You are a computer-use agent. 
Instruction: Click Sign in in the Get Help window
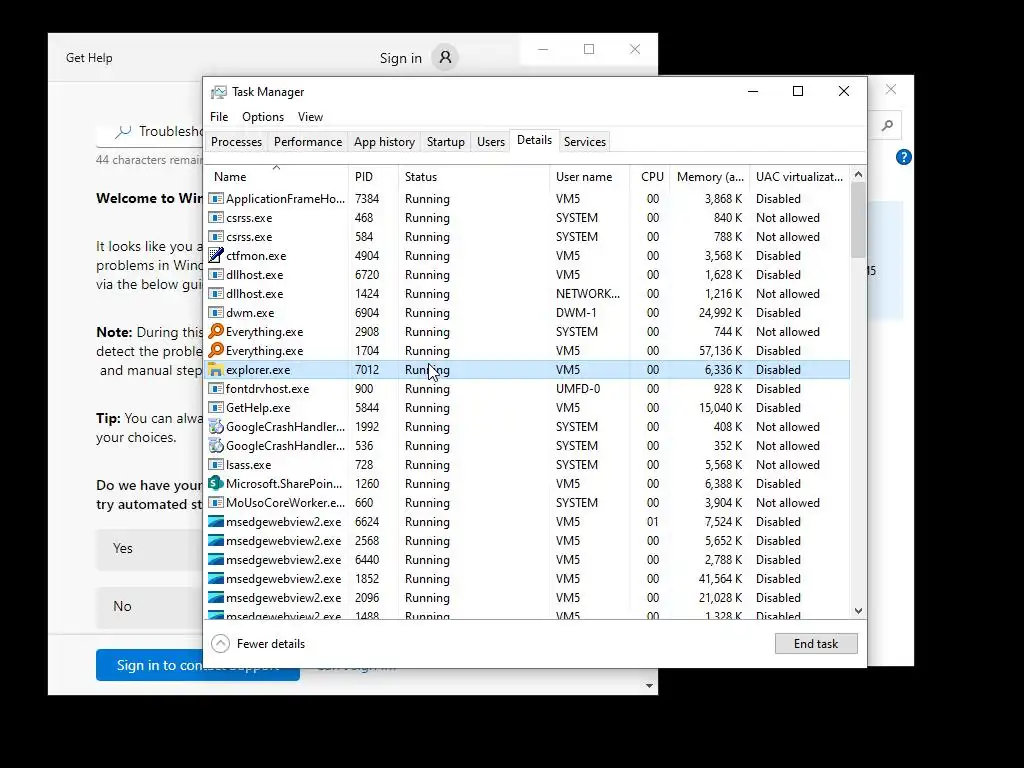[401, 58]
